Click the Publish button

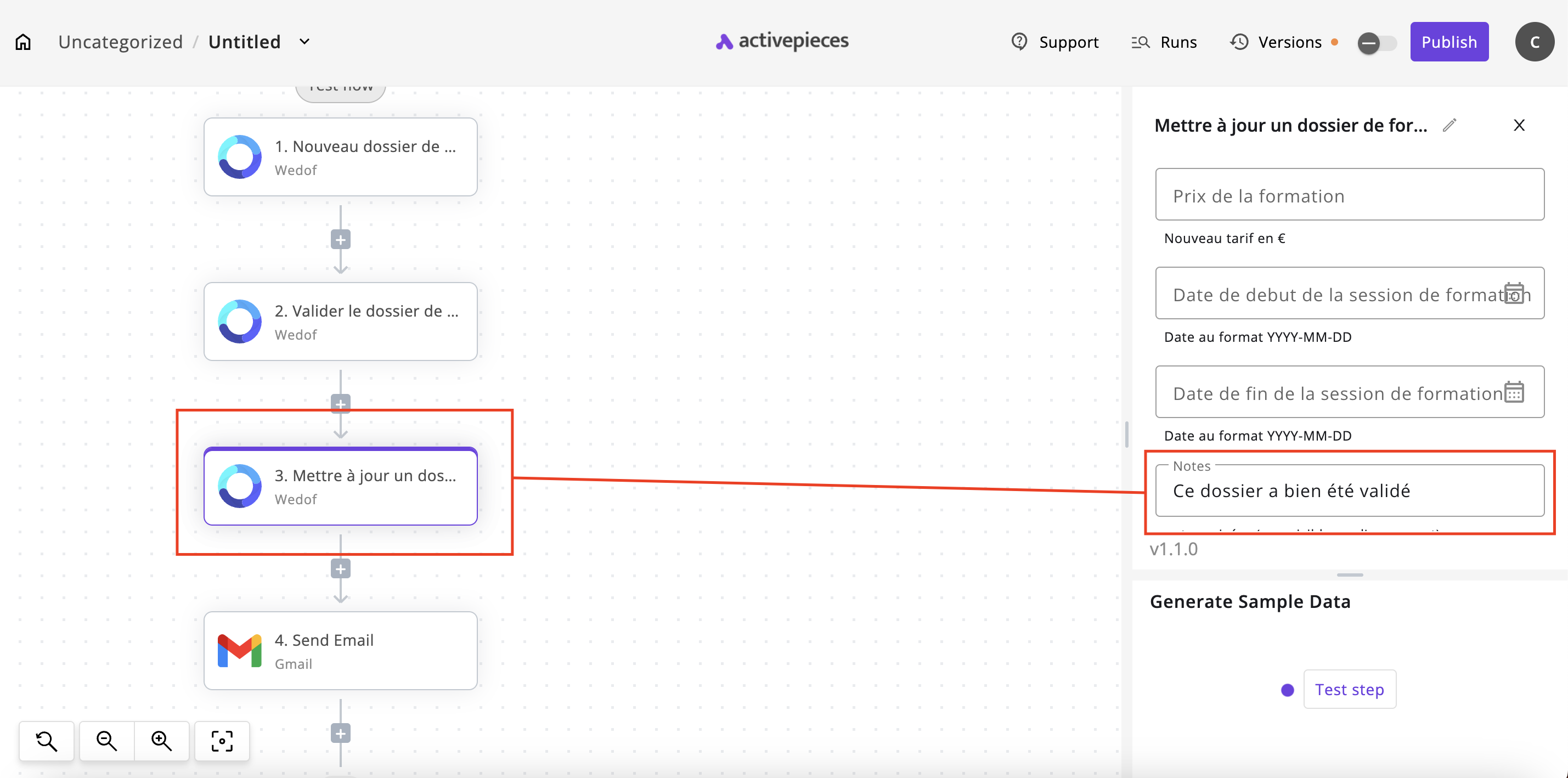point(1449,42)
